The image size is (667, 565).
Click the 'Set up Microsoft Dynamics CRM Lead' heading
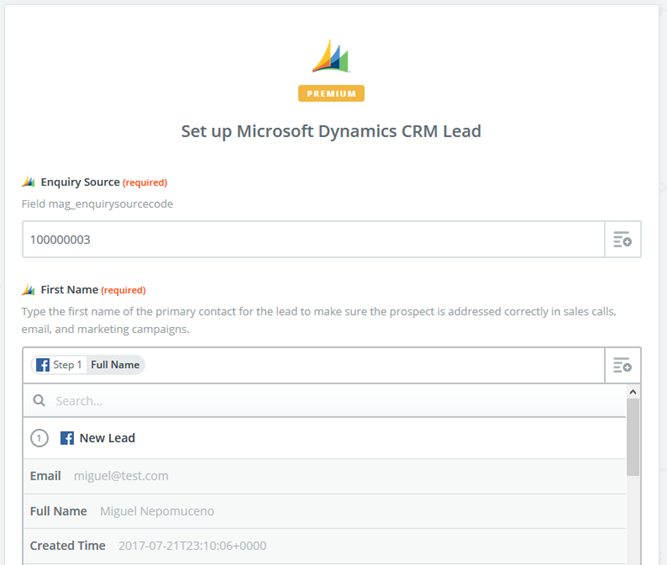[x=331, y=131]
